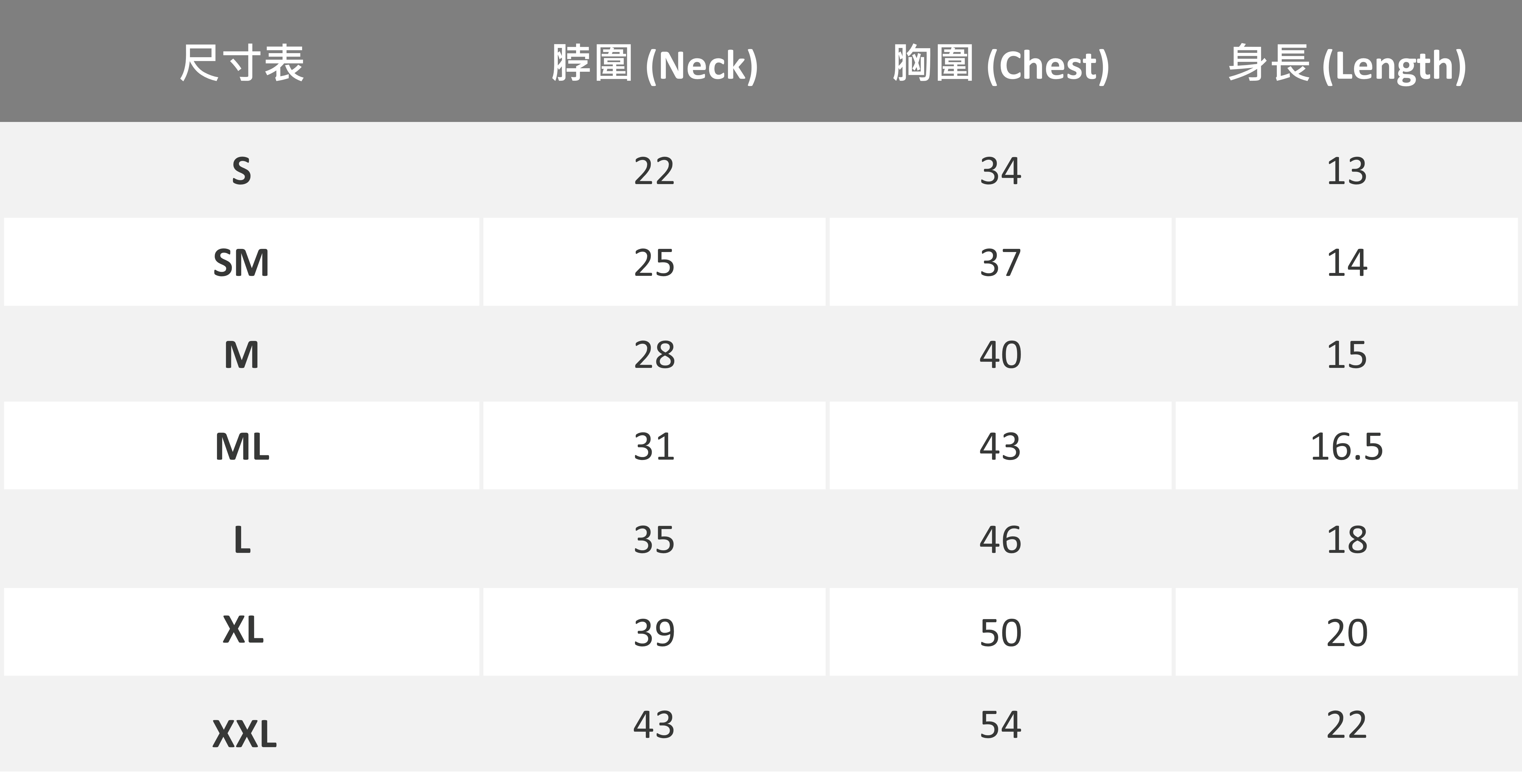This screenshot has width=1522, height=784.
Task: Click the ML size row label
Action: 242,446
